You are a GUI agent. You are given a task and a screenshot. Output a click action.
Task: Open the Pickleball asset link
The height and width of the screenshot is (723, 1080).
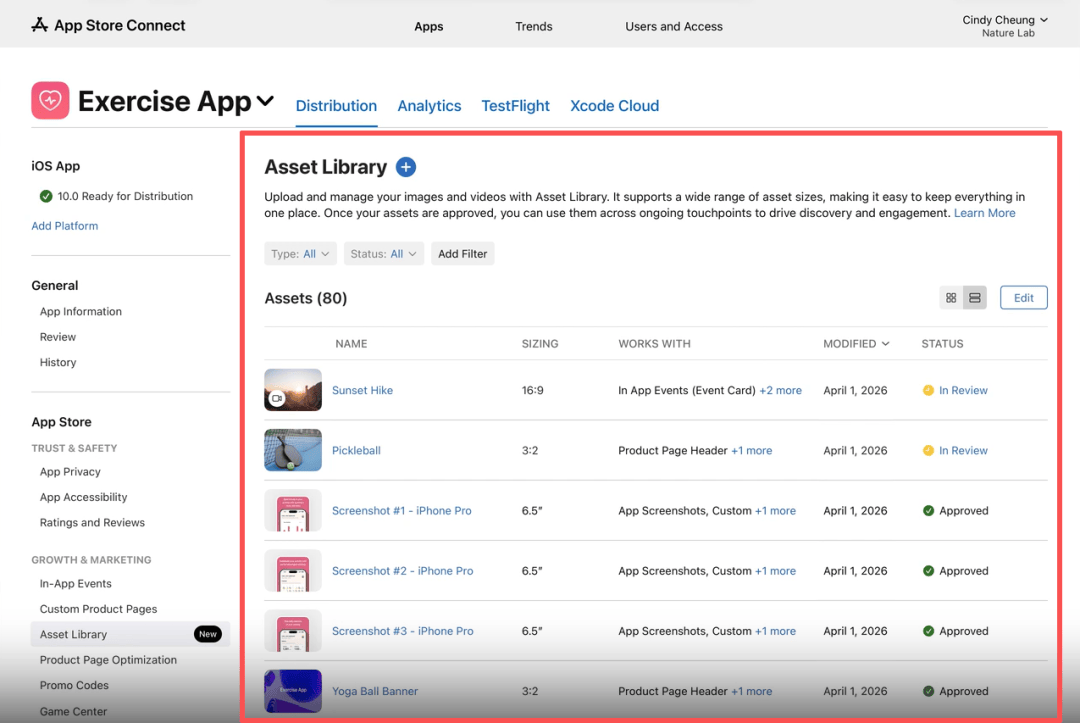click(x=356, y=450)
